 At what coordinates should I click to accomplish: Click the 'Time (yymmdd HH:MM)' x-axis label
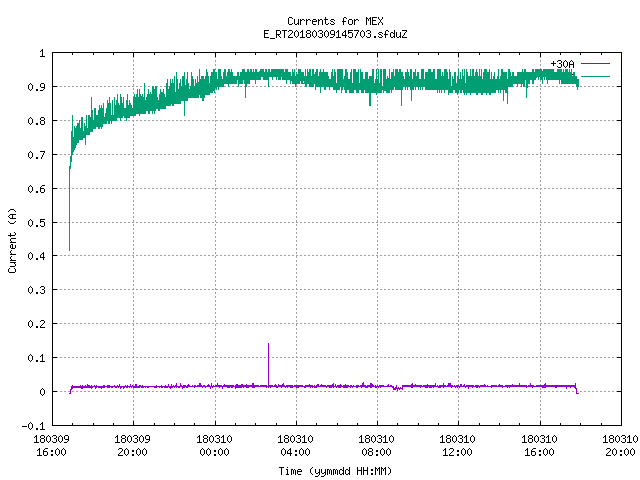point(335,471)
